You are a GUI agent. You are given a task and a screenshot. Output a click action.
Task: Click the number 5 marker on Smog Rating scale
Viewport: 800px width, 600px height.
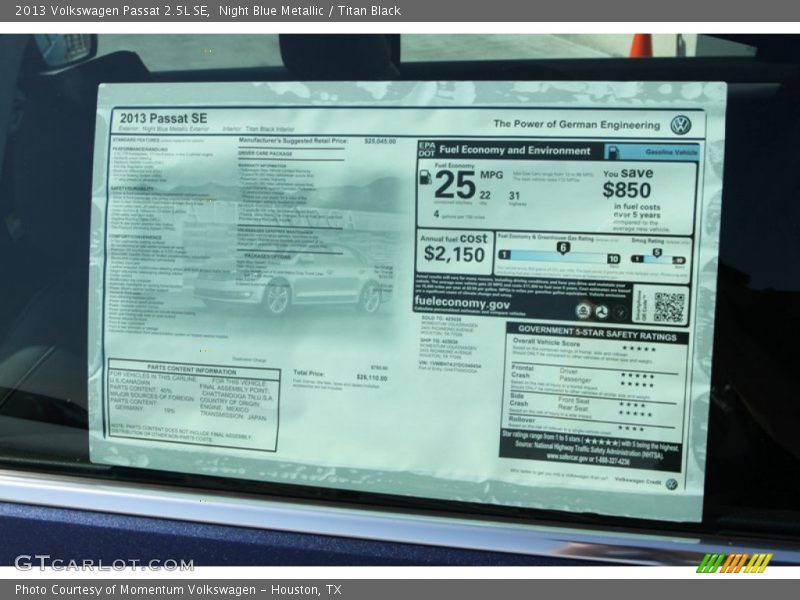[x=657, y=252]
